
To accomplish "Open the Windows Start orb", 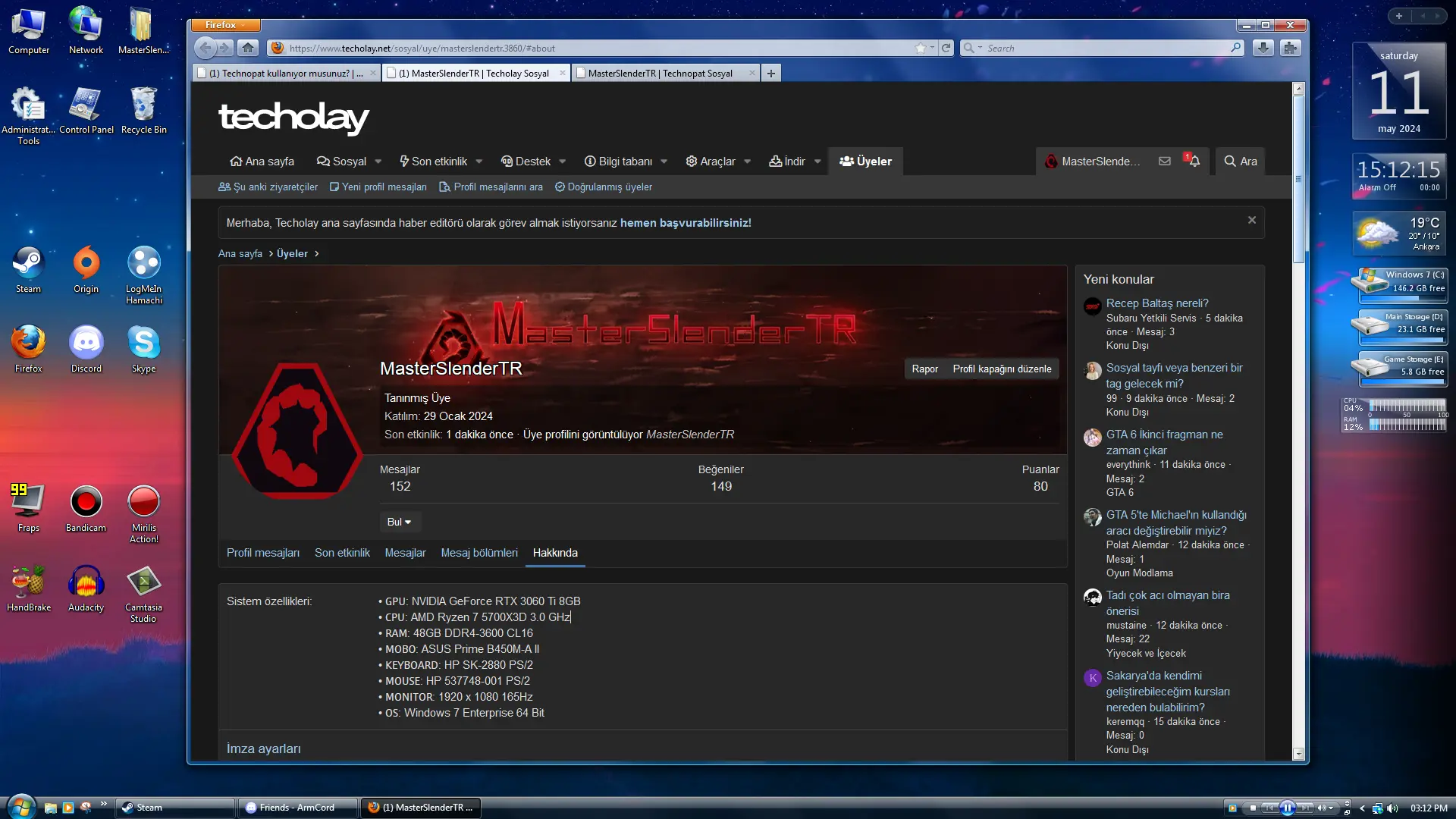I will click(x=21, y=806).
